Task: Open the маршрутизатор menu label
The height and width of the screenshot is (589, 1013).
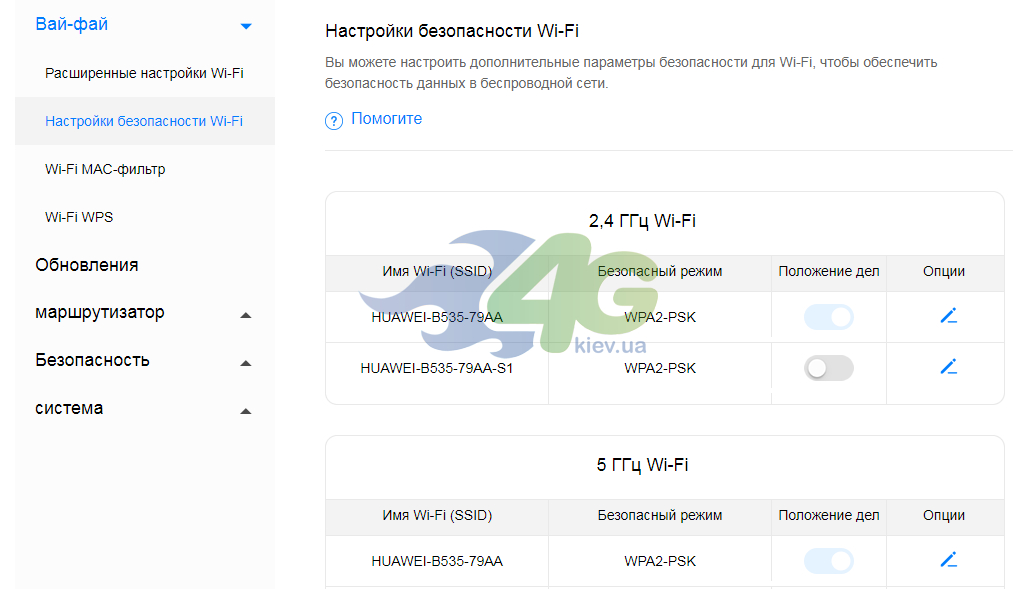Action: point(99,313)
